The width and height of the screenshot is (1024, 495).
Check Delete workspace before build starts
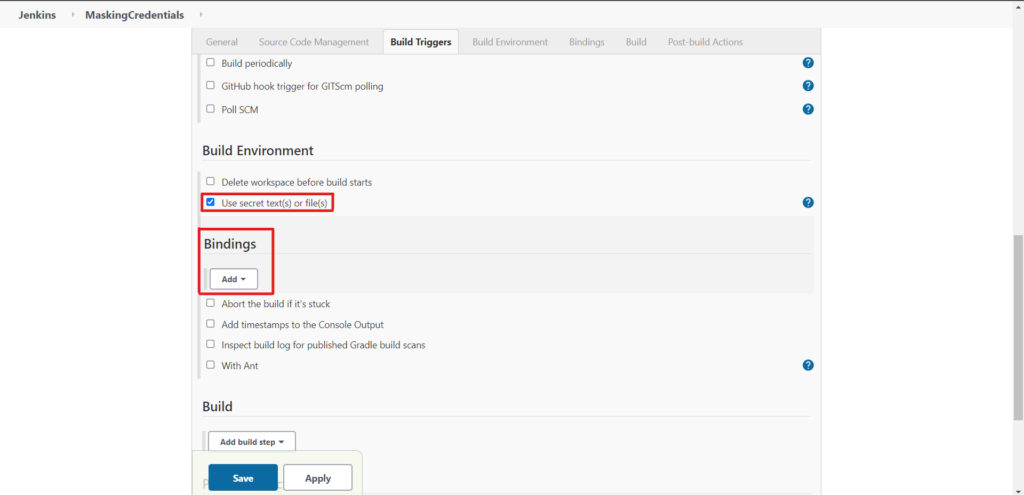210,182
